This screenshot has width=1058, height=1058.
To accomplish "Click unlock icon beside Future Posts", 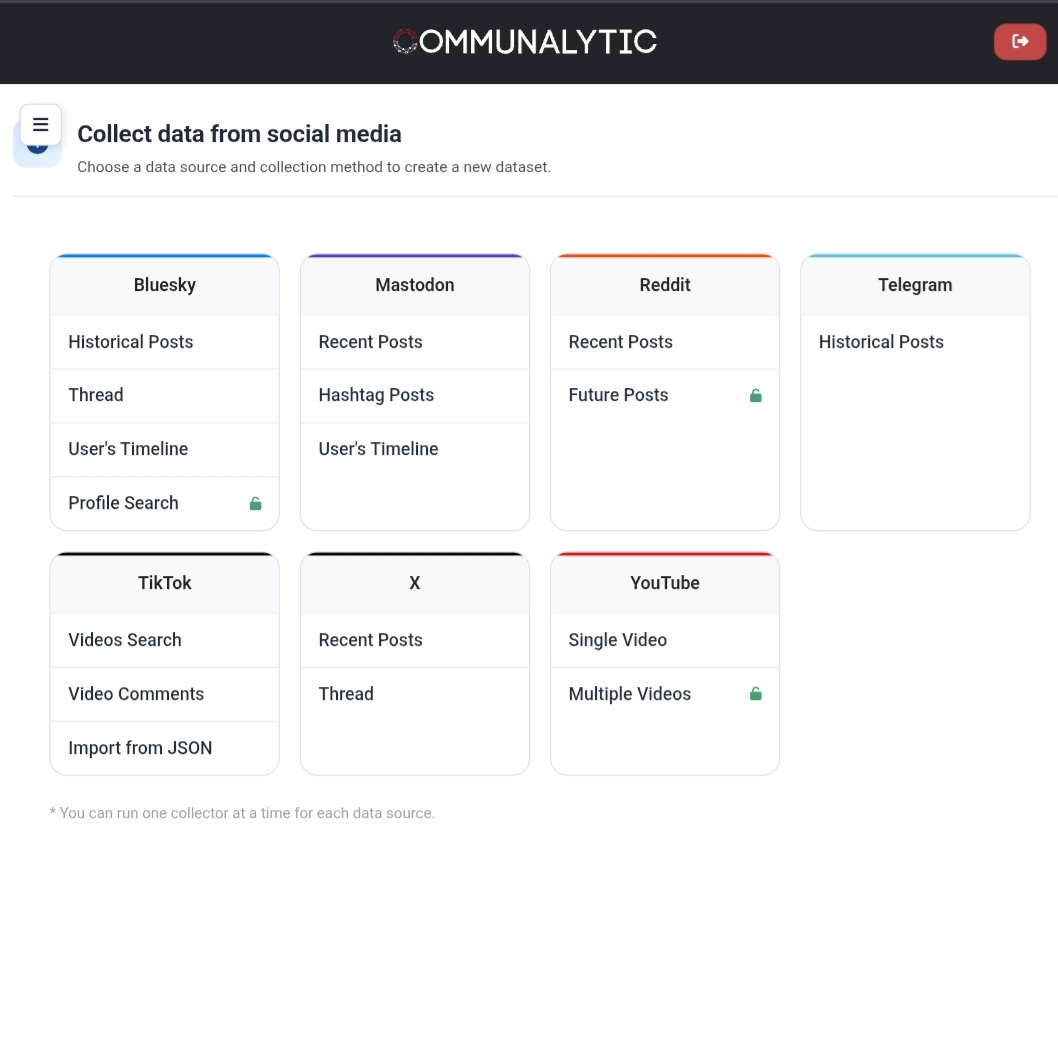I will point(755,396).
